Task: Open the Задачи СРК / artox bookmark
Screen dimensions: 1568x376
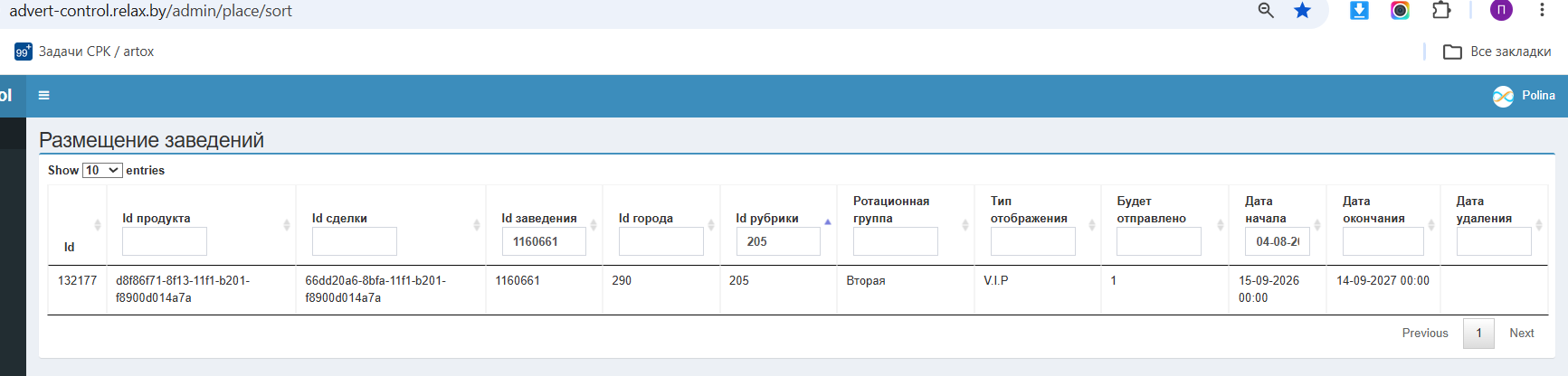Action: tap(84, 52)
